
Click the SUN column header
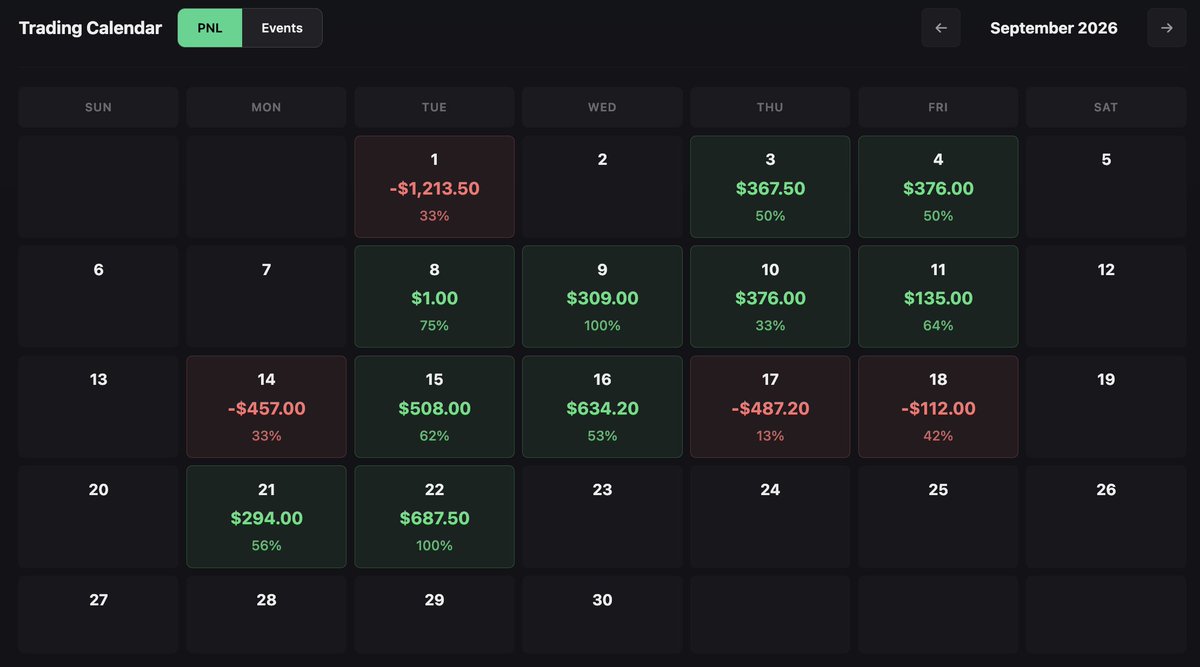pos(98,107)
